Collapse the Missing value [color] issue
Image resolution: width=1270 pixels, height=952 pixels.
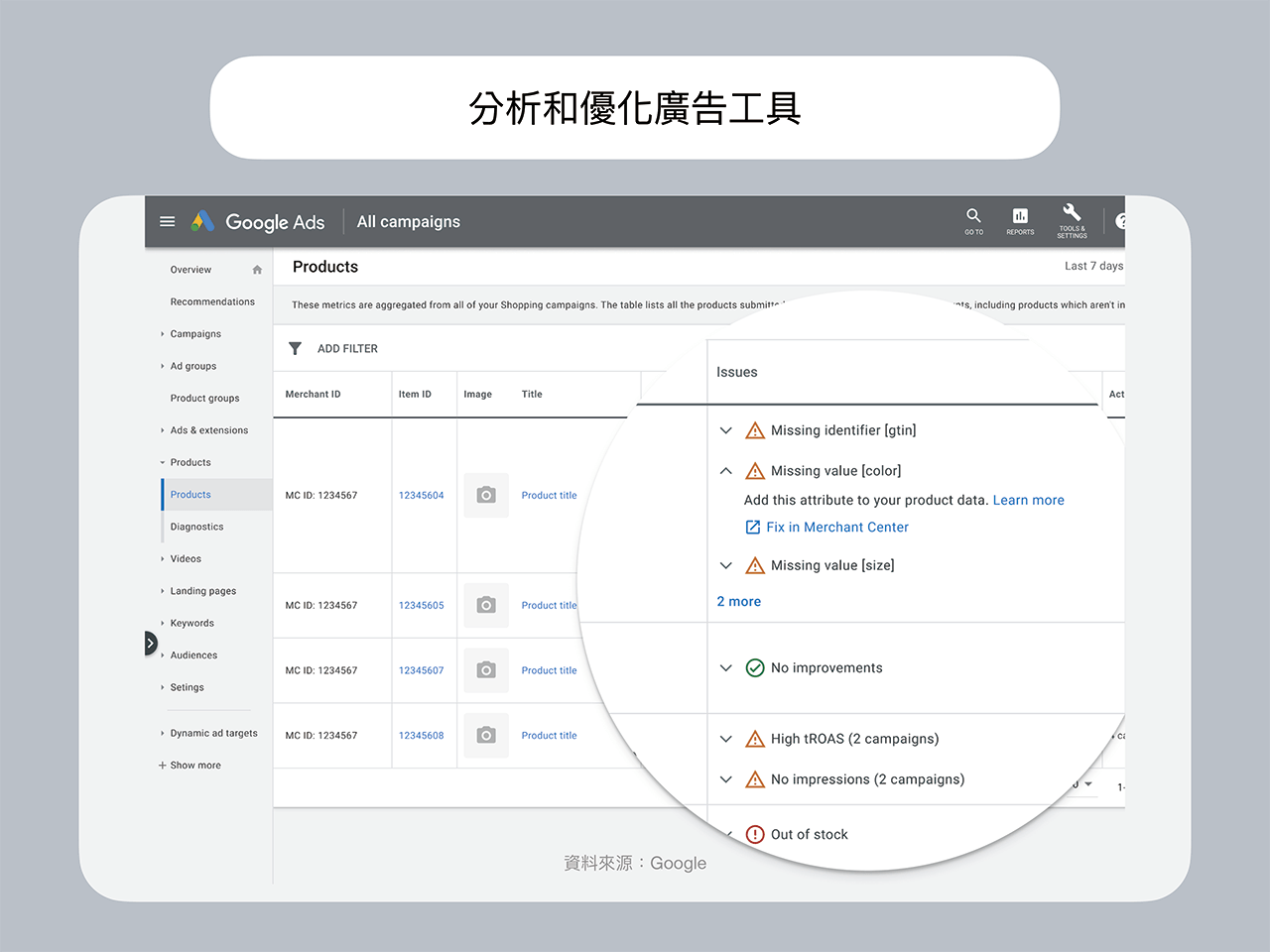726,471
